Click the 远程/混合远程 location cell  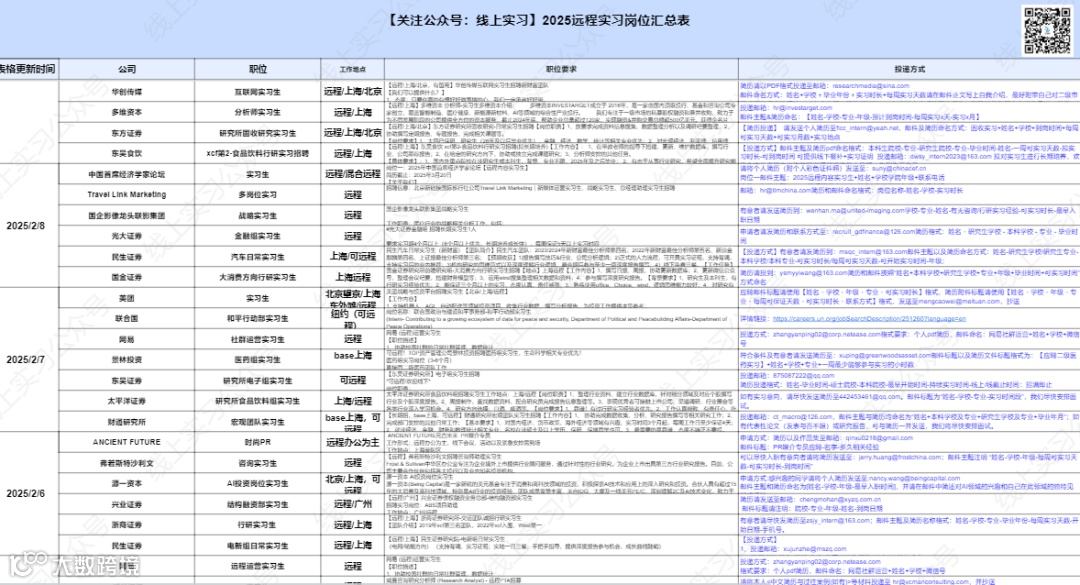pyautogui.click(x=353, y=174)
